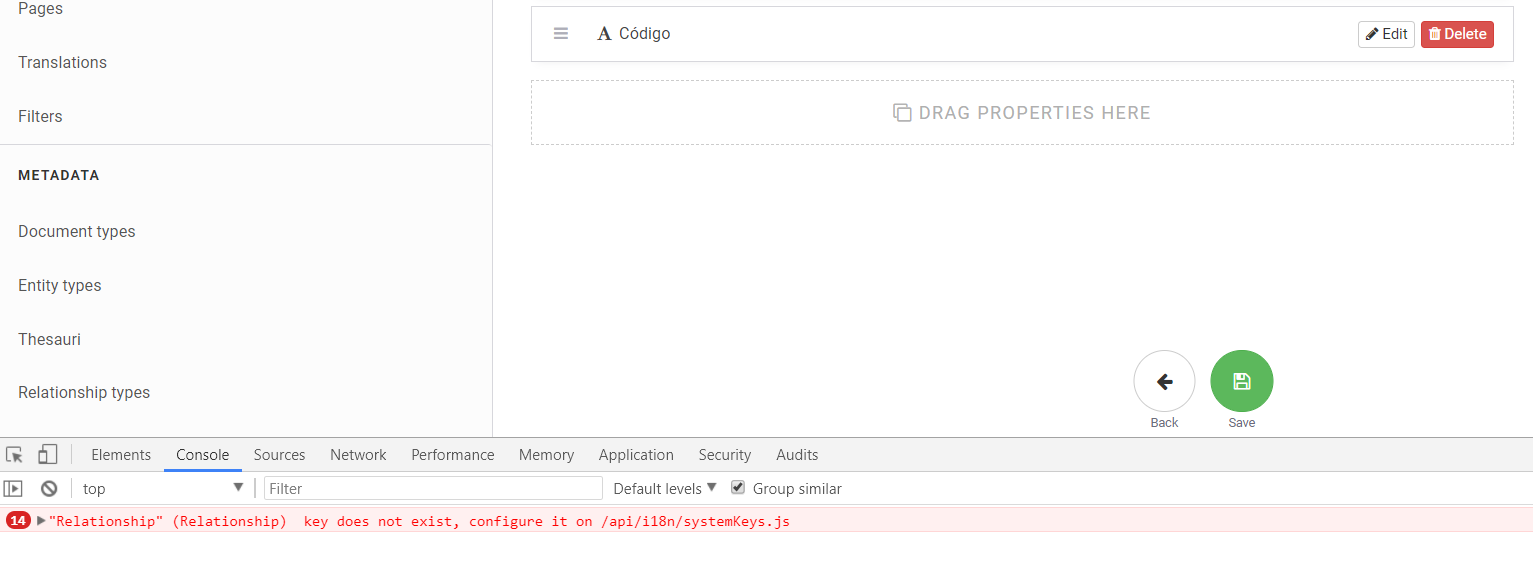The width and height of the screenshot is (1533, 577).
Task: Go to Document types
Action: pos(77,231)
